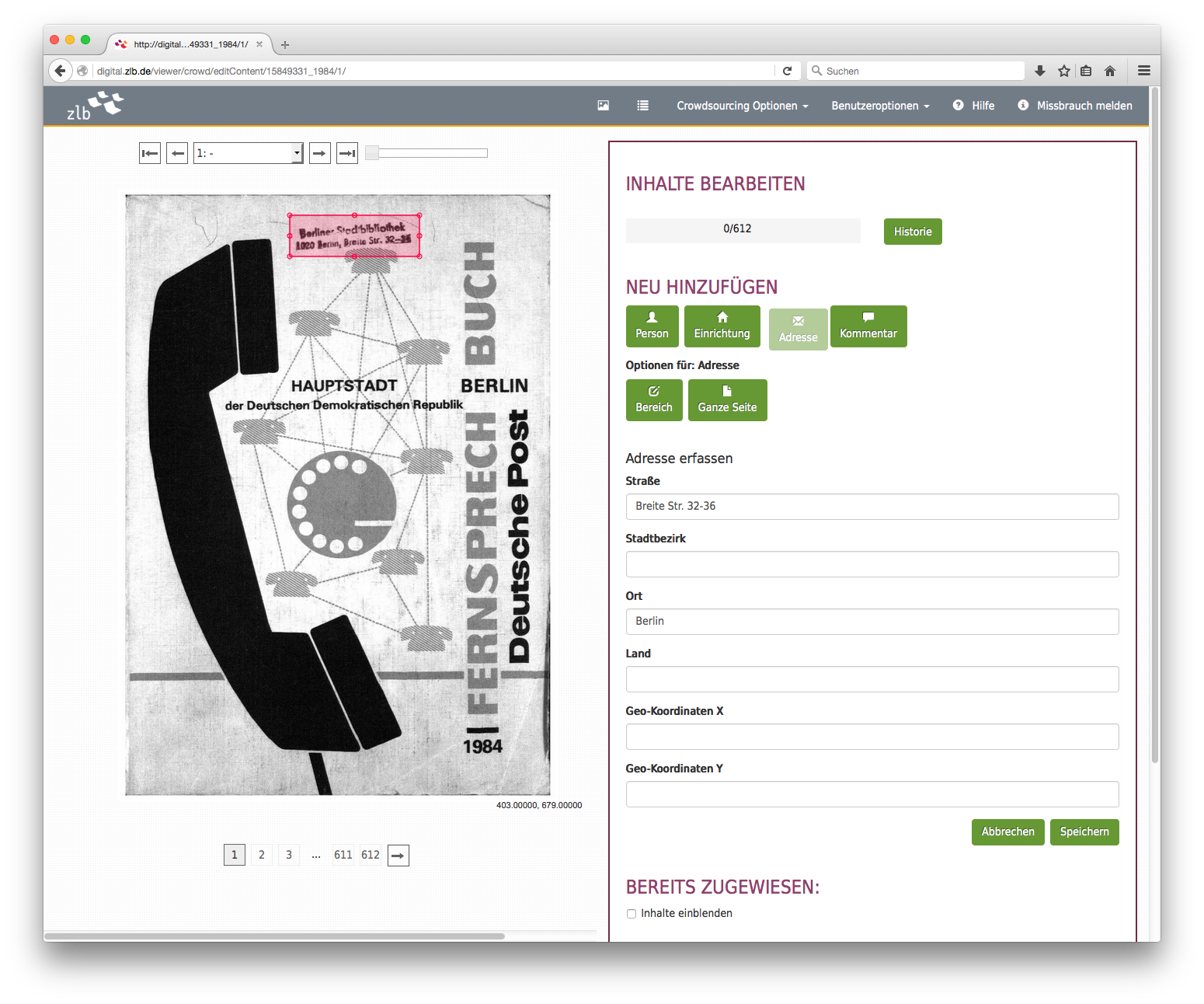Click the page zoom slider handle
This screenshot has width=1204, height=1004.
[372, 153]
